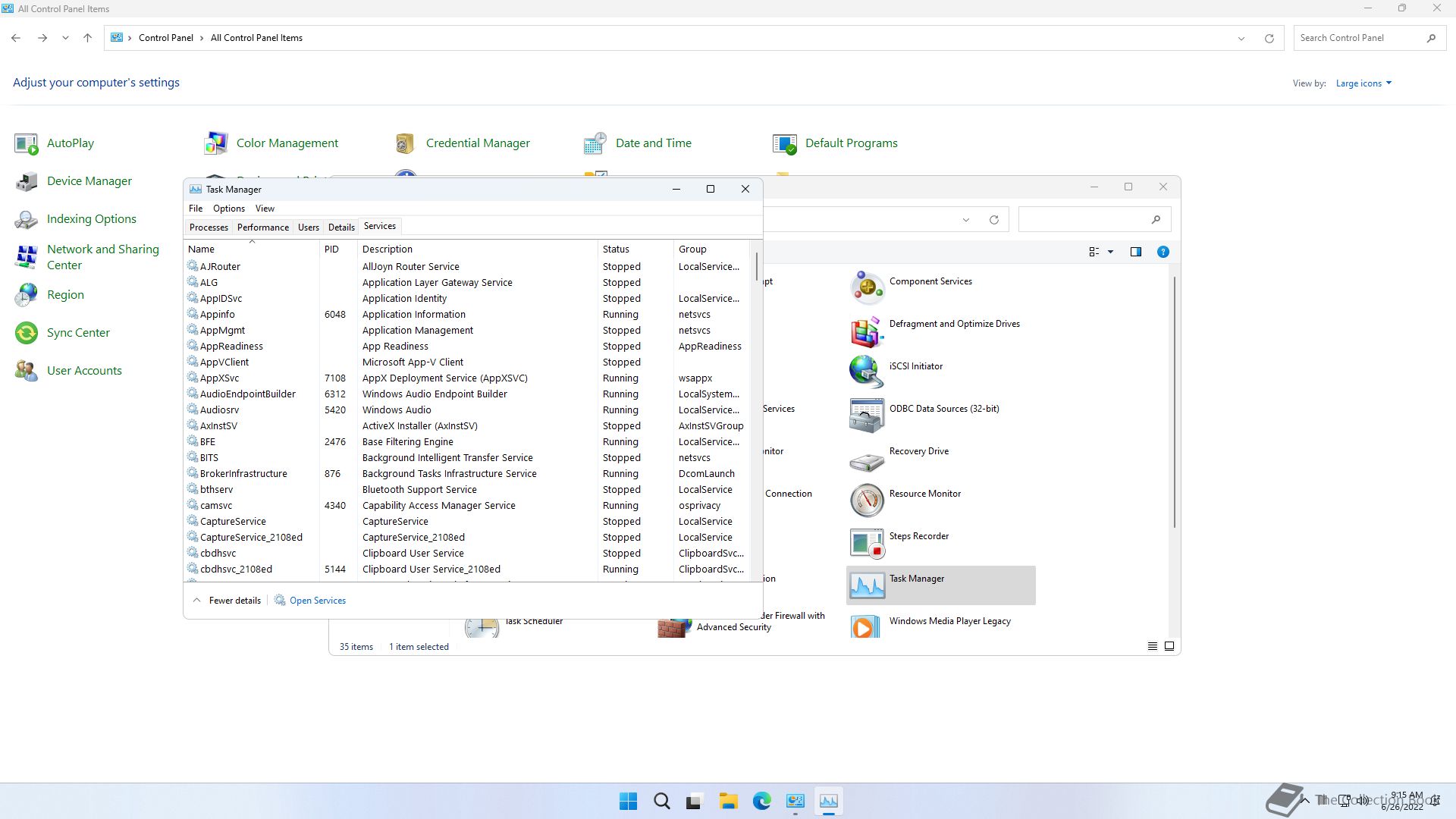Viewport: 1456px width, 819px height.
Task: Open AutoPlay control panel icon
Action: pyautogui.click(x=27, y=143)
